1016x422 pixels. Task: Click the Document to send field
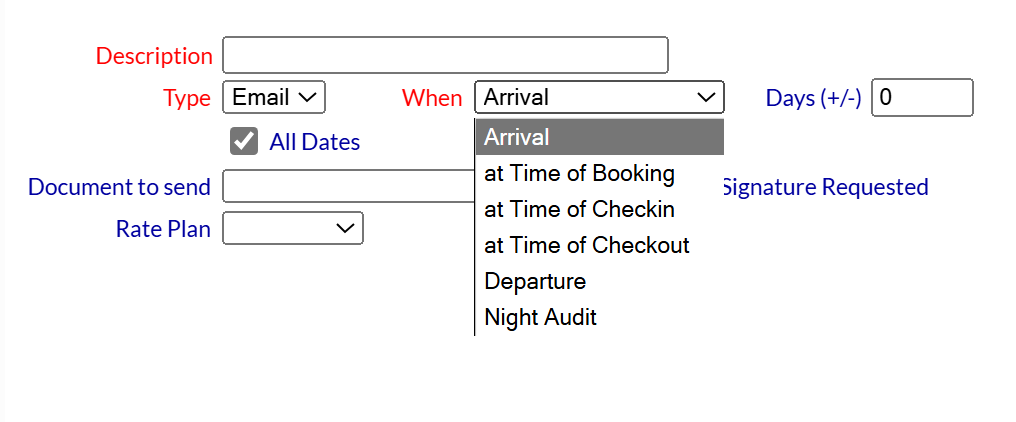pyautogui.click(x=347, y=187)
